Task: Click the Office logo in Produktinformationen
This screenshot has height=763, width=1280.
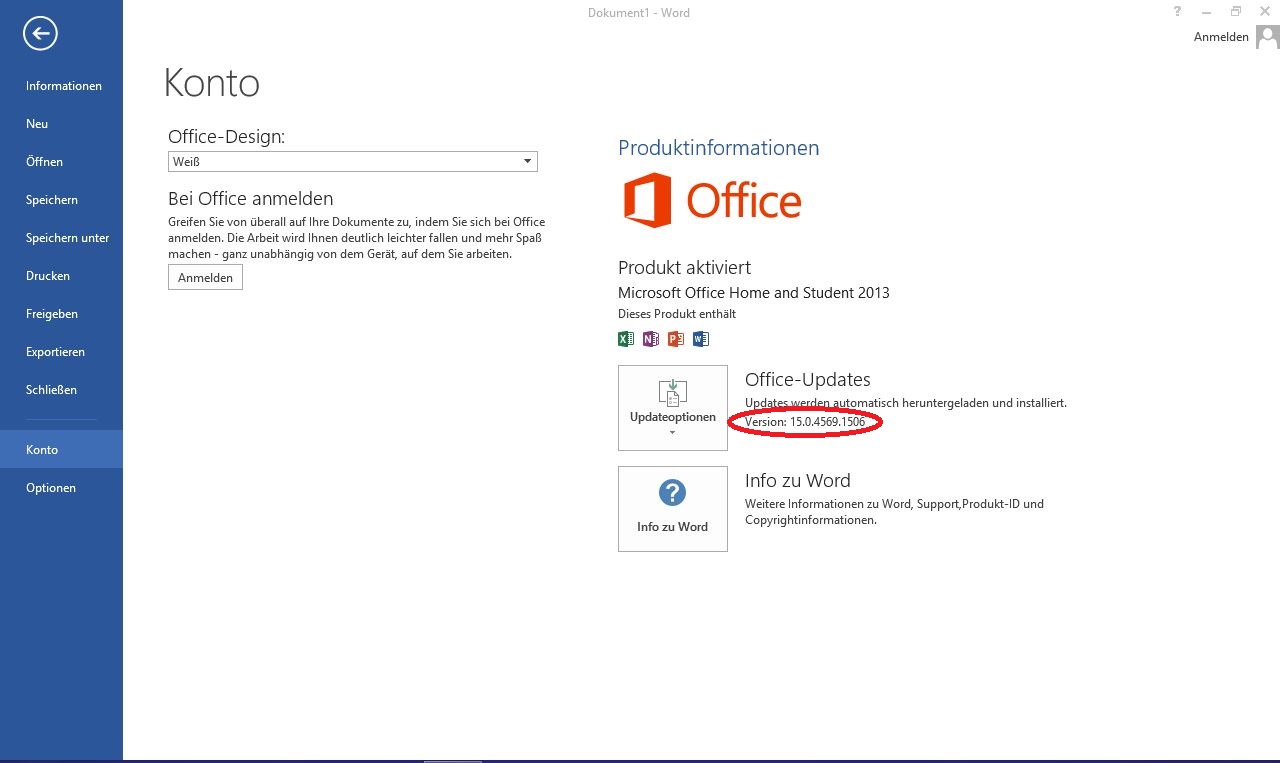Action: [x=712, y=201]
